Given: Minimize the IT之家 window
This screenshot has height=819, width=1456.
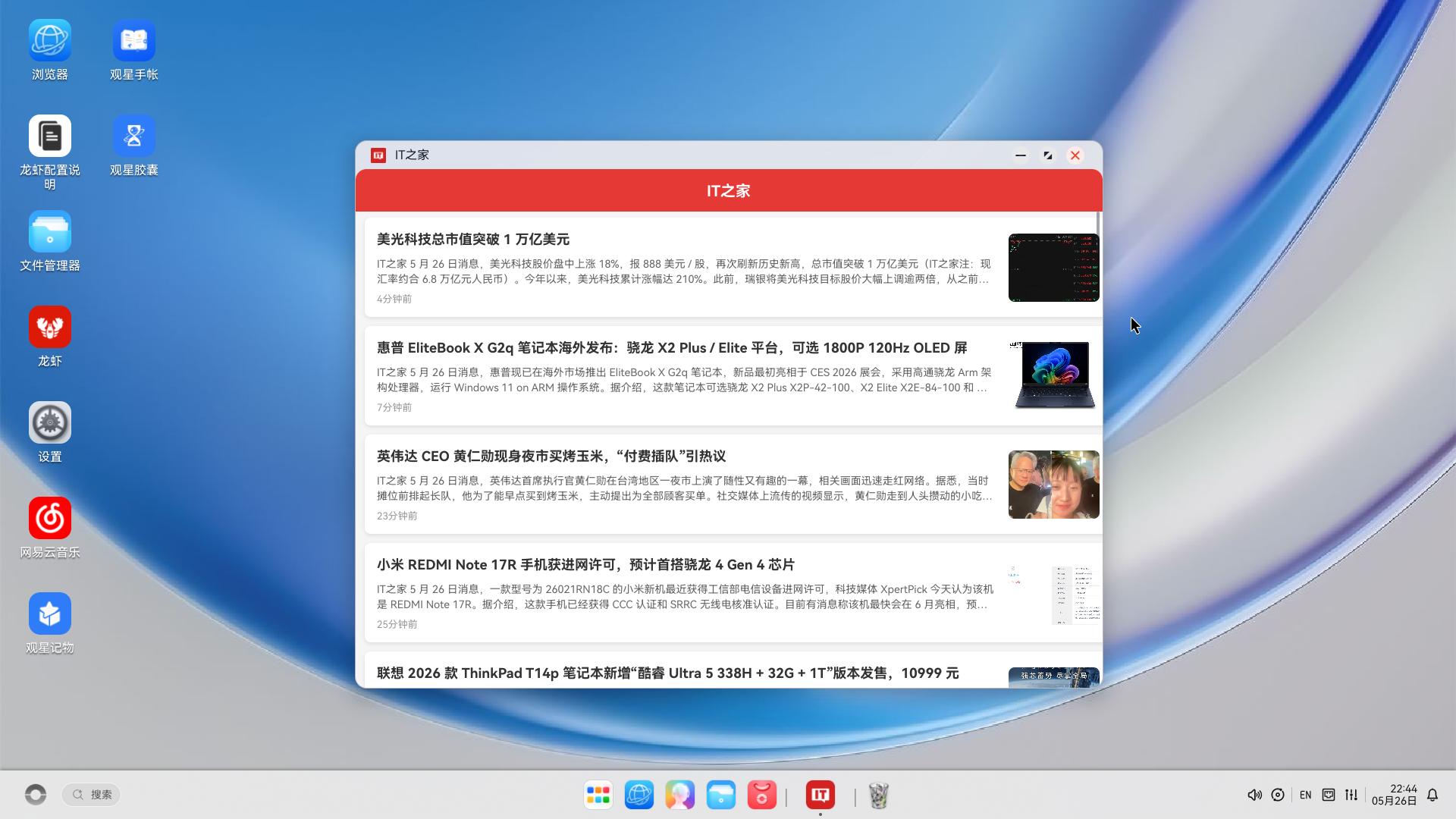Looking at the screenshot, I should (x=1021, y=155).
